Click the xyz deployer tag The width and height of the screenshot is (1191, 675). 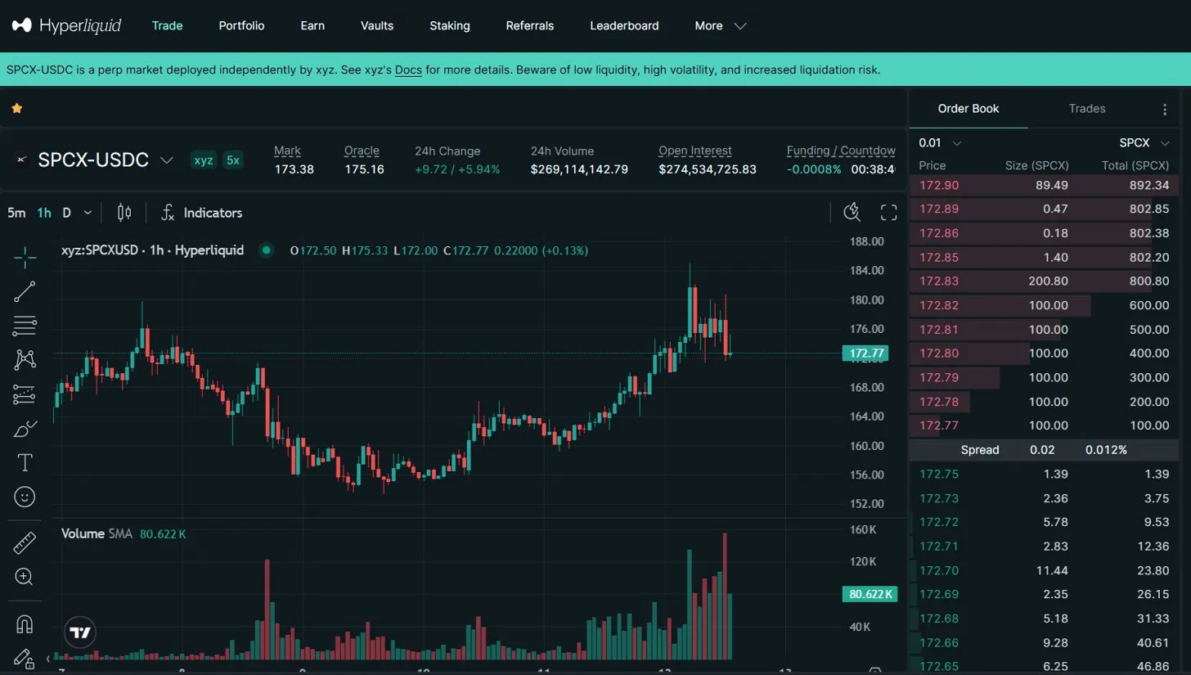coord(203,160)
